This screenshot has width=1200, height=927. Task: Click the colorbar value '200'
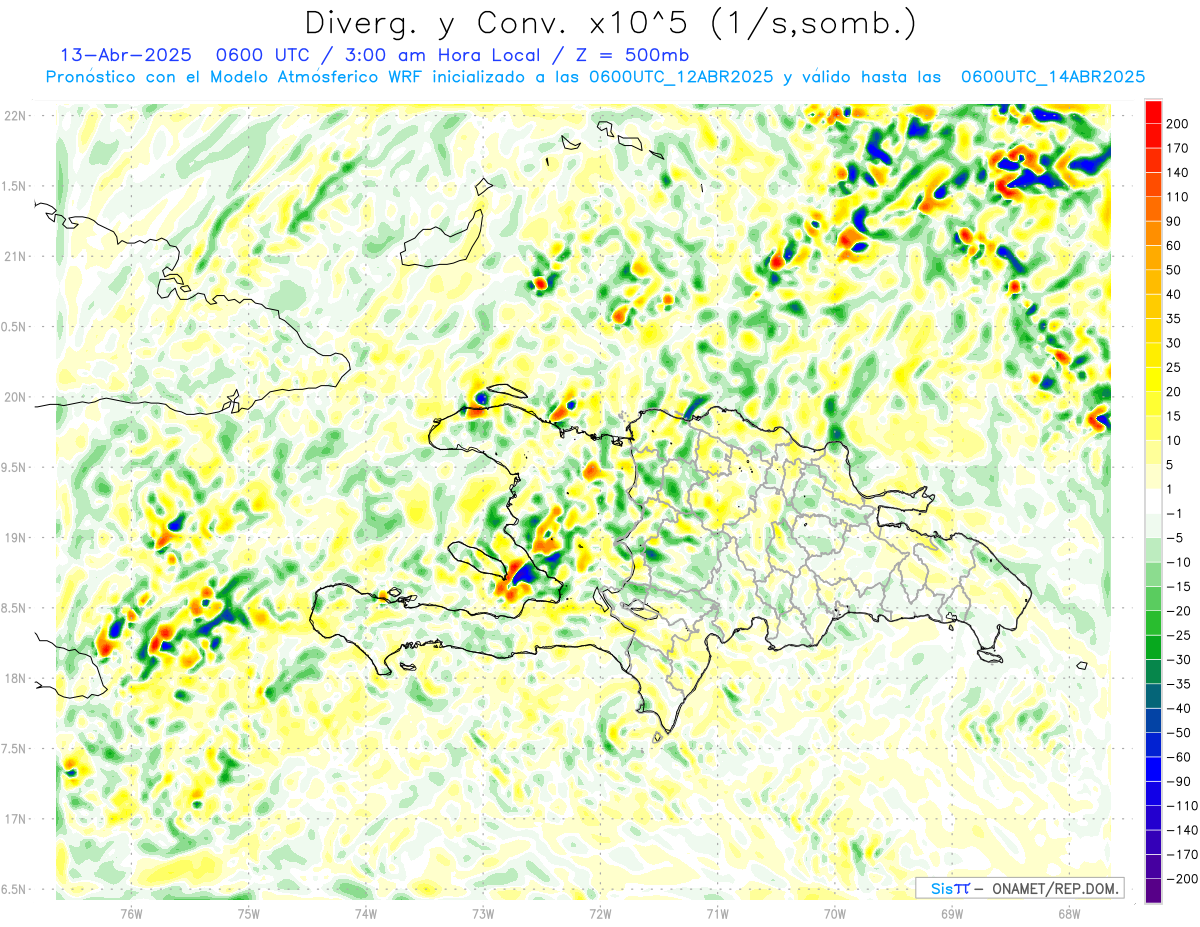[1177, 124]
